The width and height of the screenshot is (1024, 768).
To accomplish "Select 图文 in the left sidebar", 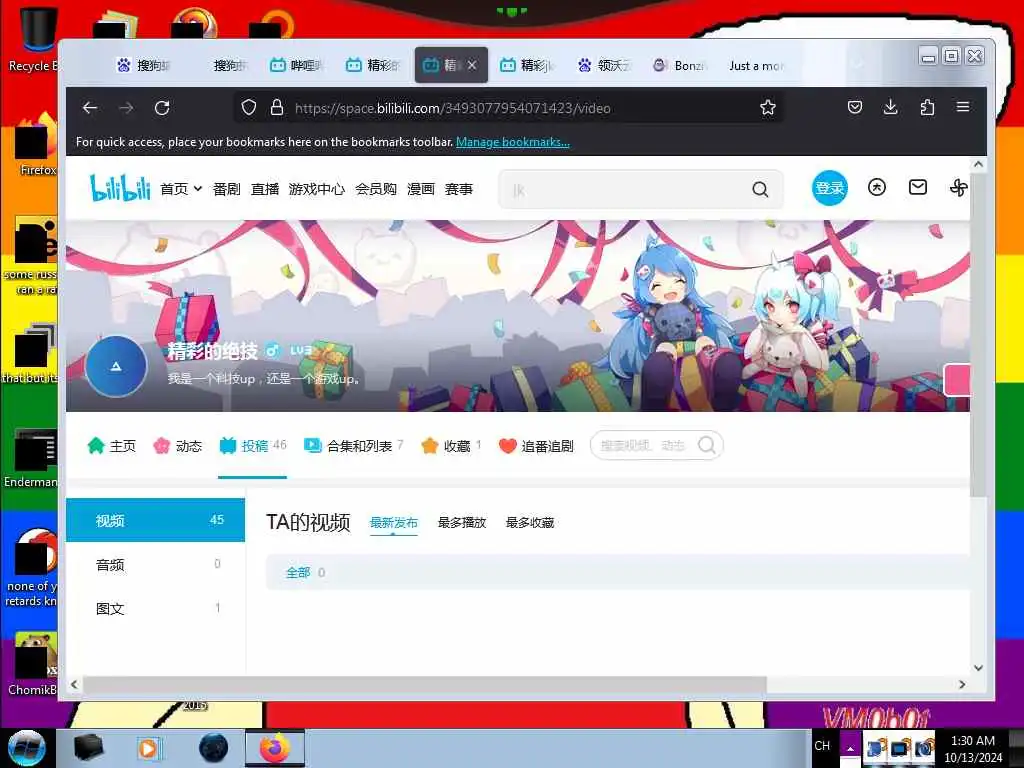I will [x=155, y=608].
